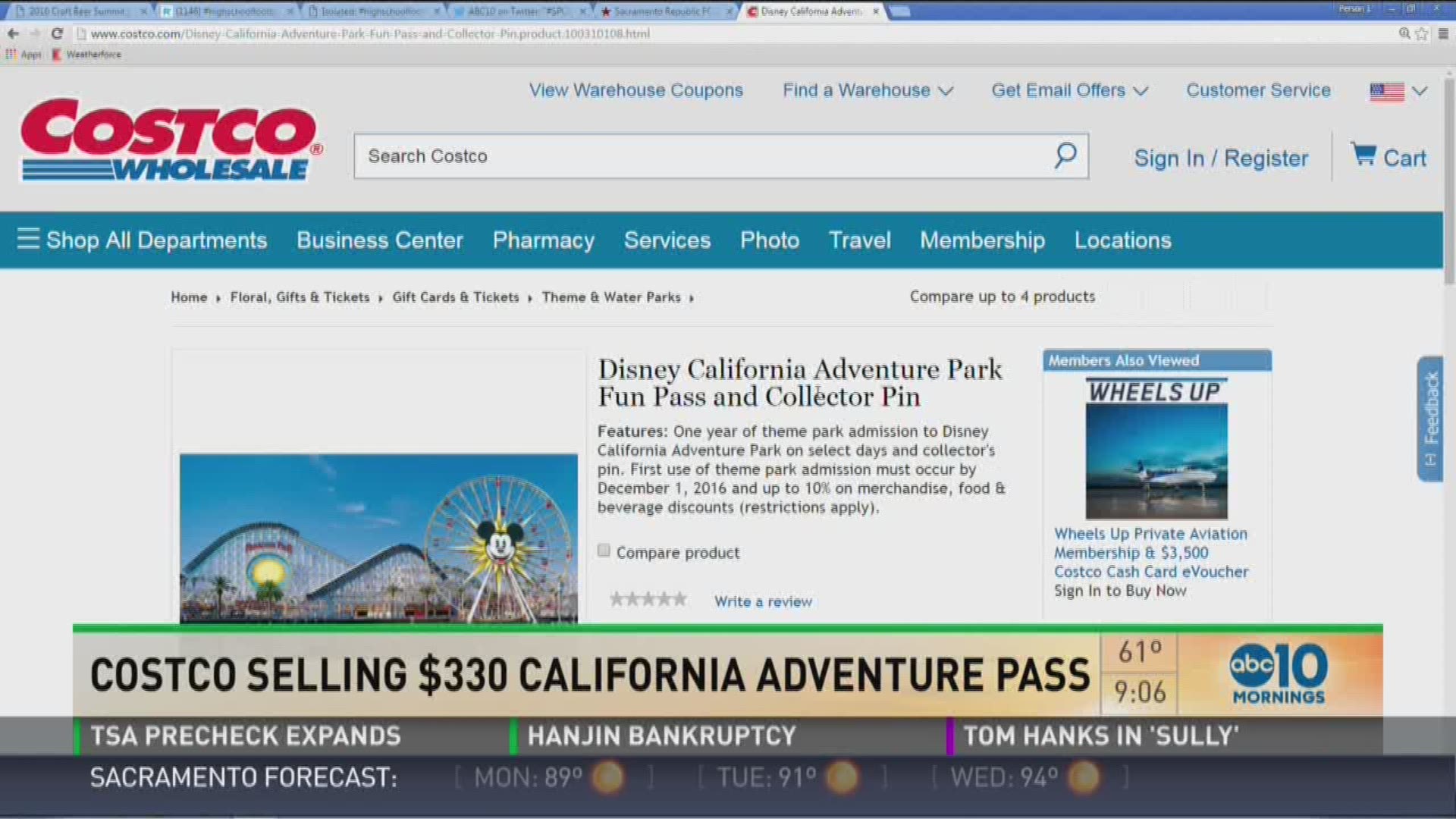Bookmark page with the star icon
The width and height of the screenshot is (1456, 819).
coord(1422,33)
